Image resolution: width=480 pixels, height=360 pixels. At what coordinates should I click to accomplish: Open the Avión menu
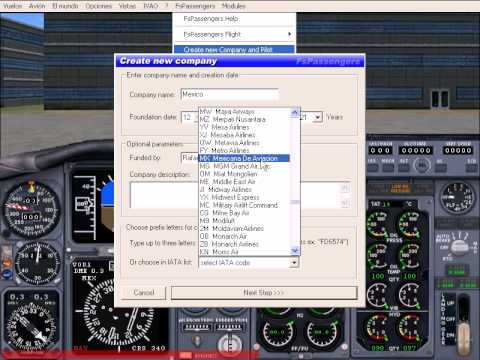[x=37, y=6]
